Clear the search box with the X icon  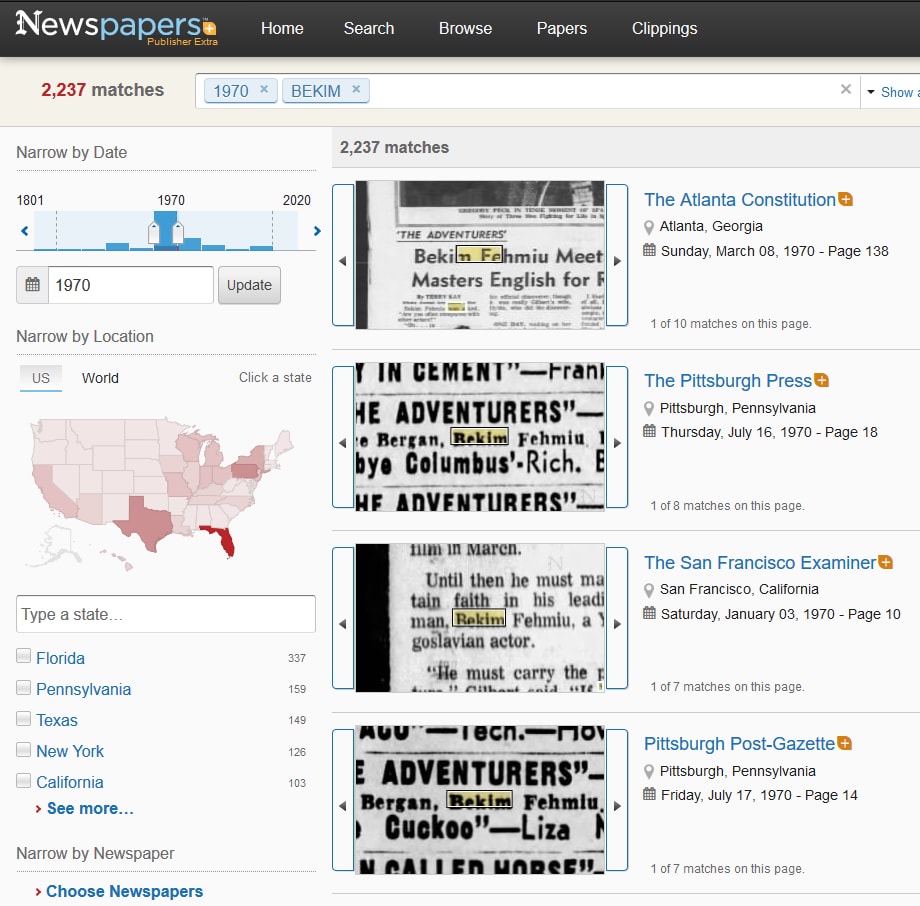tap(846, 90)
